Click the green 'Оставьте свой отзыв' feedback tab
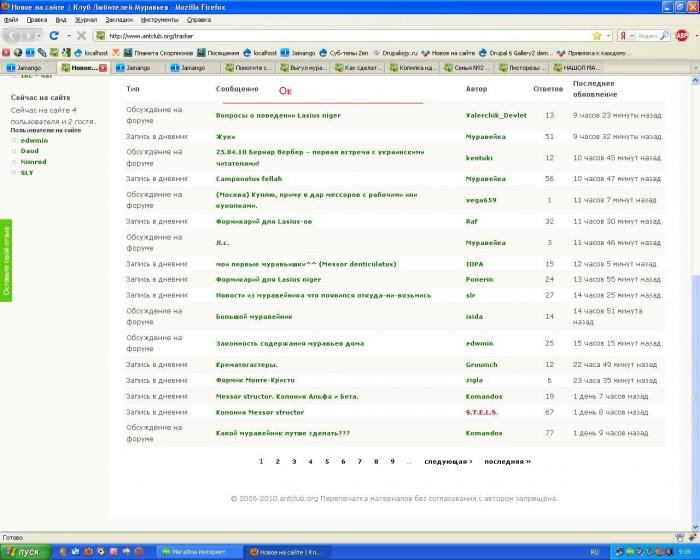700x560 pixels. pos(6,258)
